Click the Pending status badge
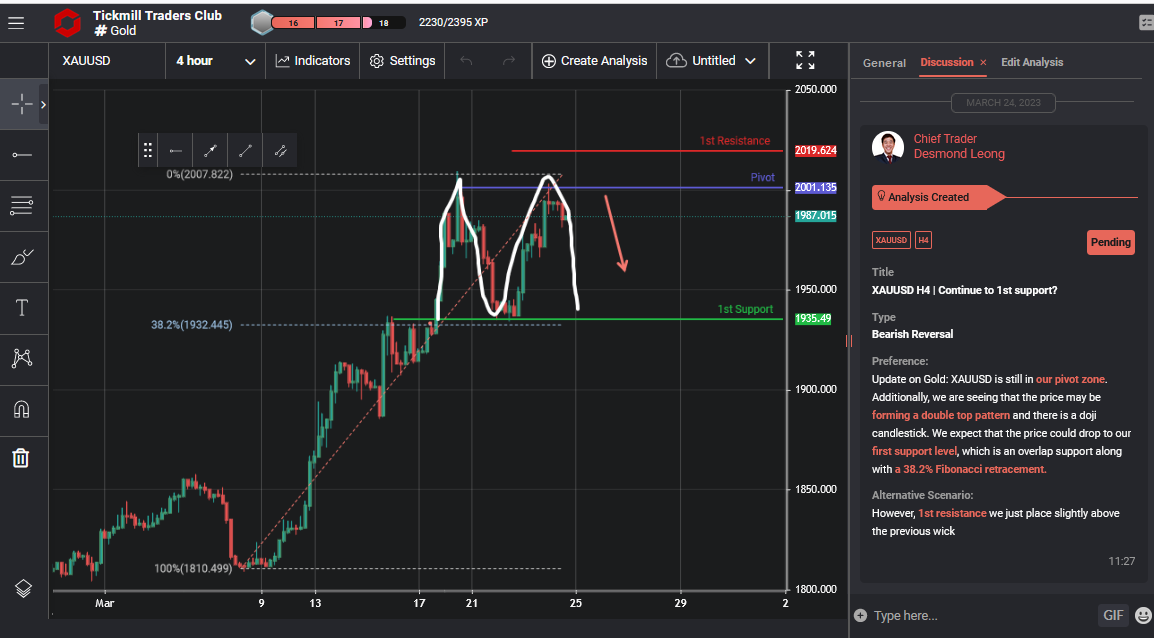 click(x=1111, y=242)
